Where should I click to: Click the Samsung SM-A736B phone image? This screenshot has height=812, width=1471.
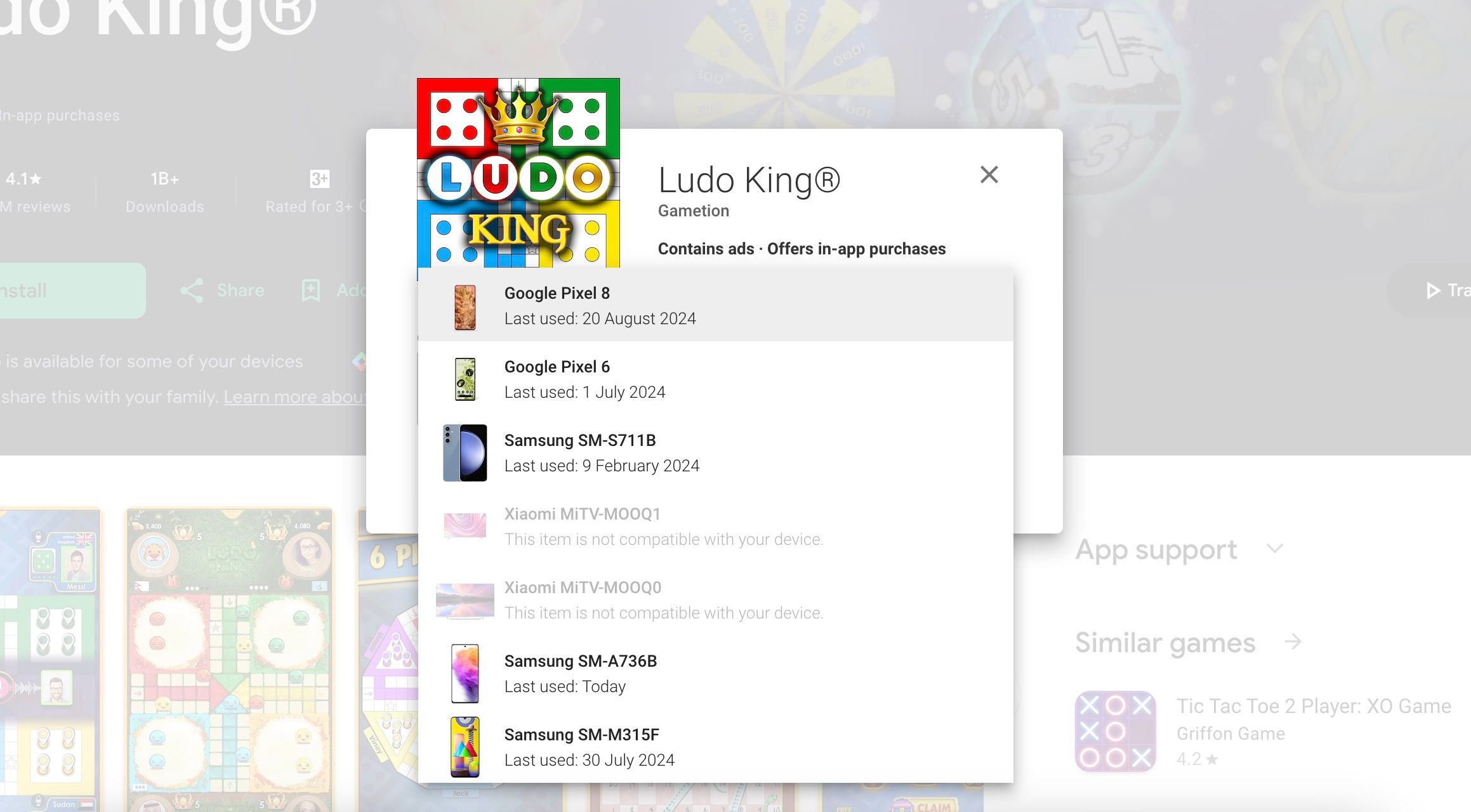[x=465, y=674]
